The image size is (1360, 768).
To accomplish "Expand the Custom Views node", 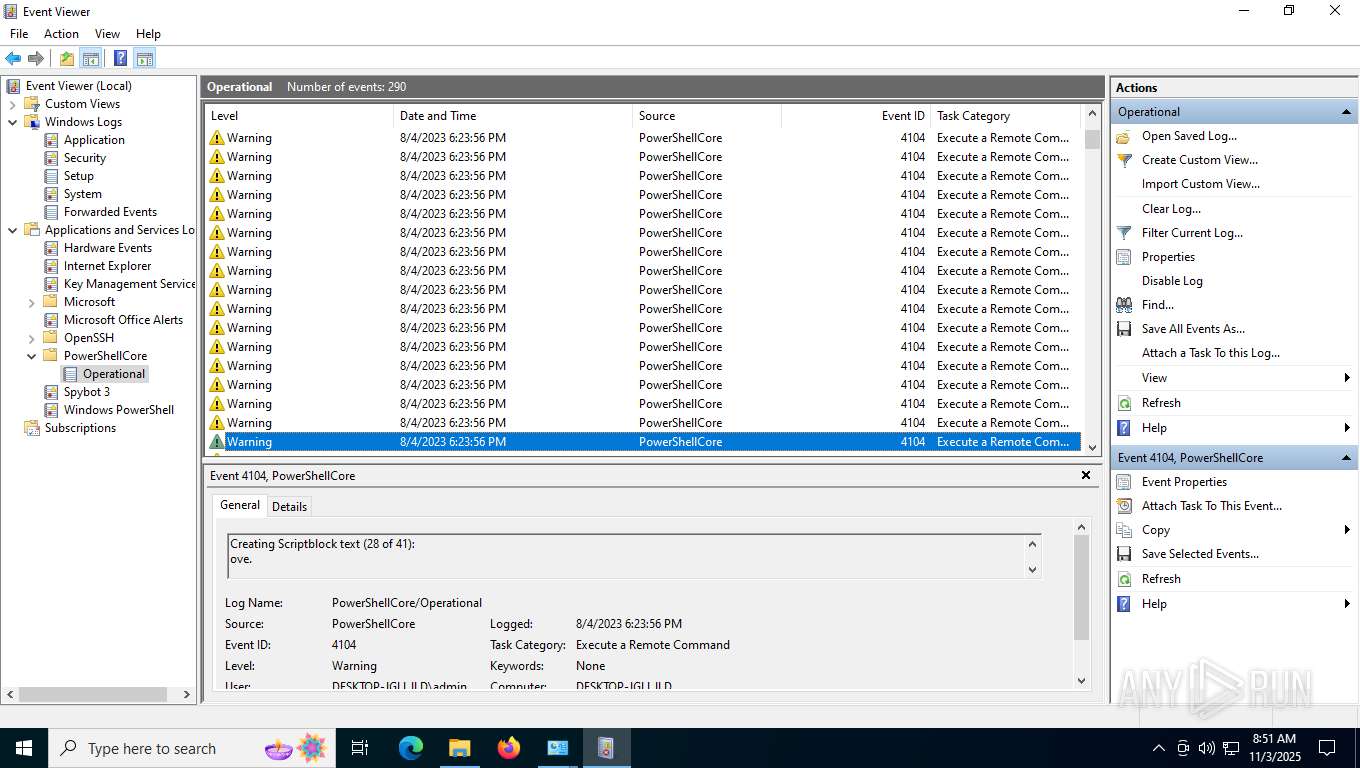I will pos(12,104).
